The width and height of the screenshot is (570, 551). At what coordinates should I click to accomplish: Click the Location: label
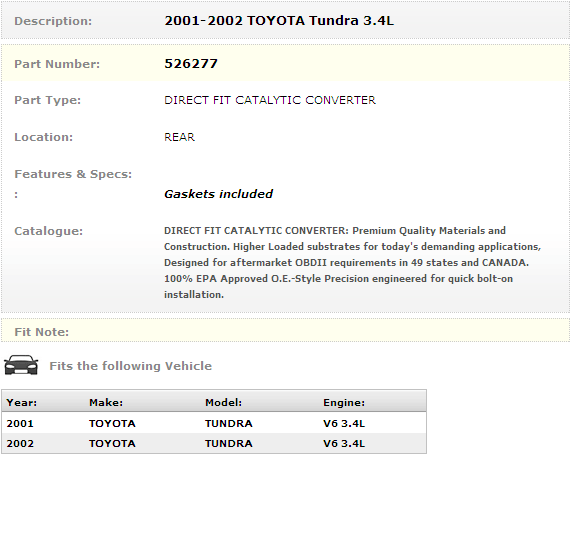(x=44, y=137)
